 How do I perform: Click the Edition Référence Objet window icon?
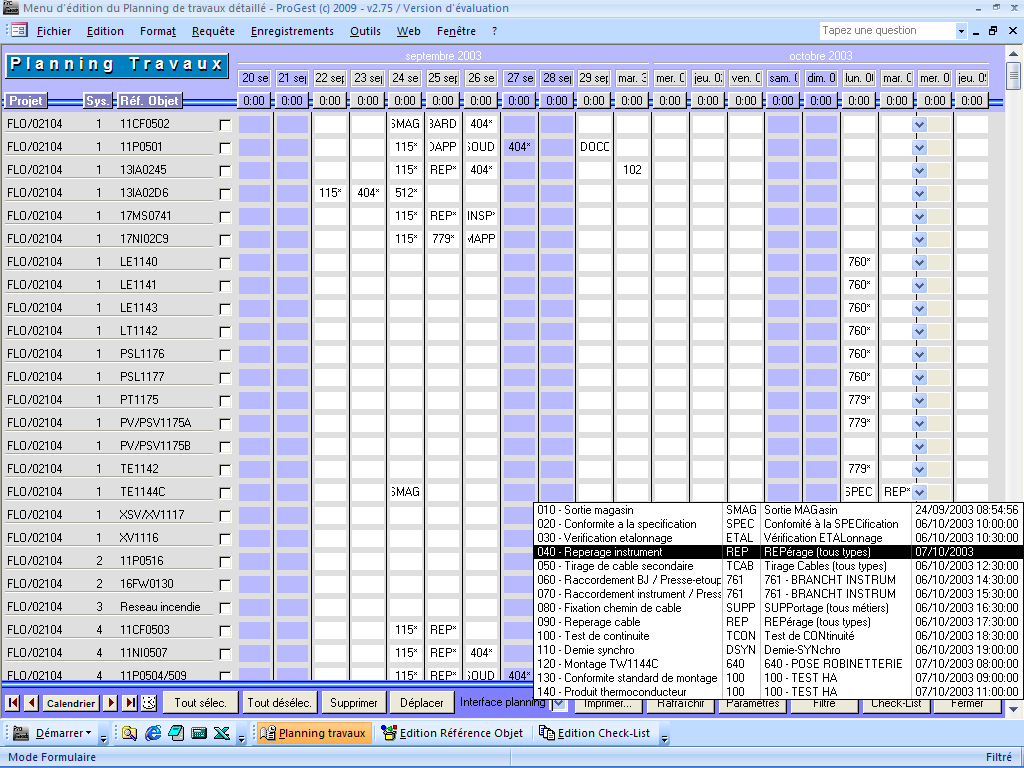(389, 733)
